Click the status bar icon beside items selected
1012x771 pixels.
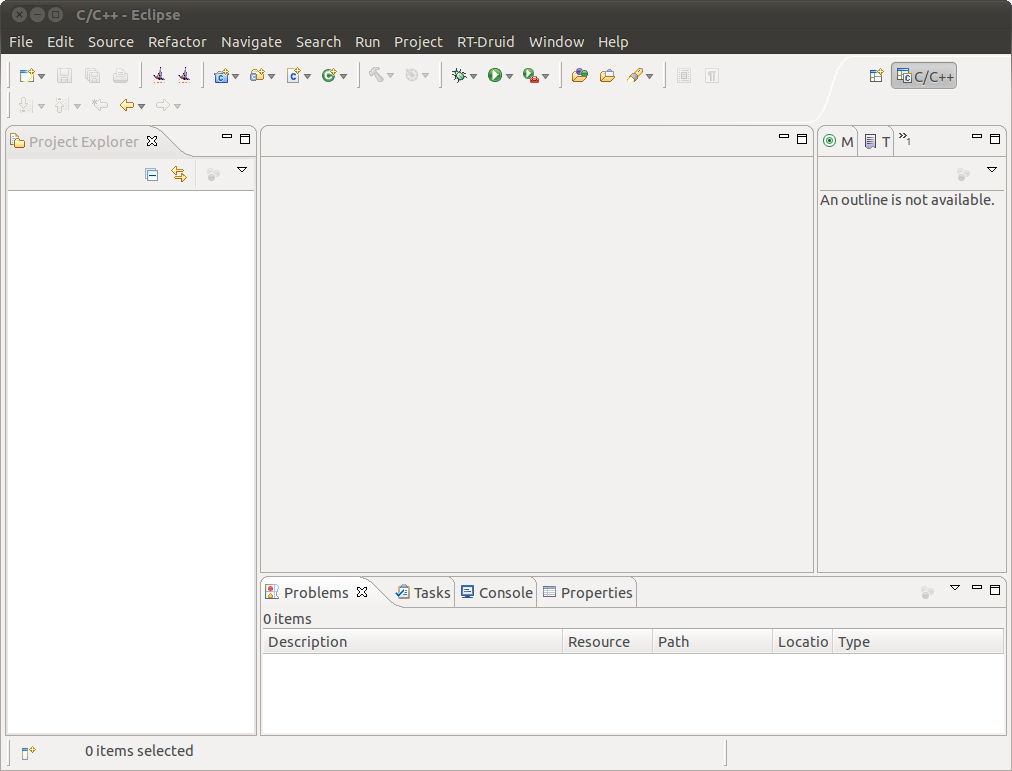click(x=28, y=752)
